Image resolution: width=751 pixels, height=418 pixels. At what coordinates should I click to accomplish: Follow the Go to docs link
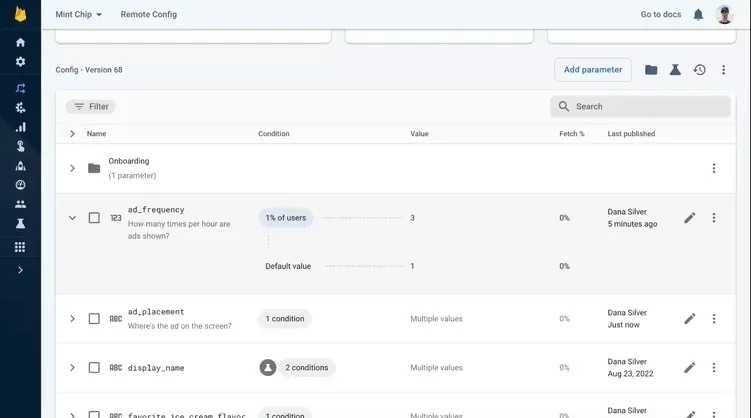(x=660, y=14)
